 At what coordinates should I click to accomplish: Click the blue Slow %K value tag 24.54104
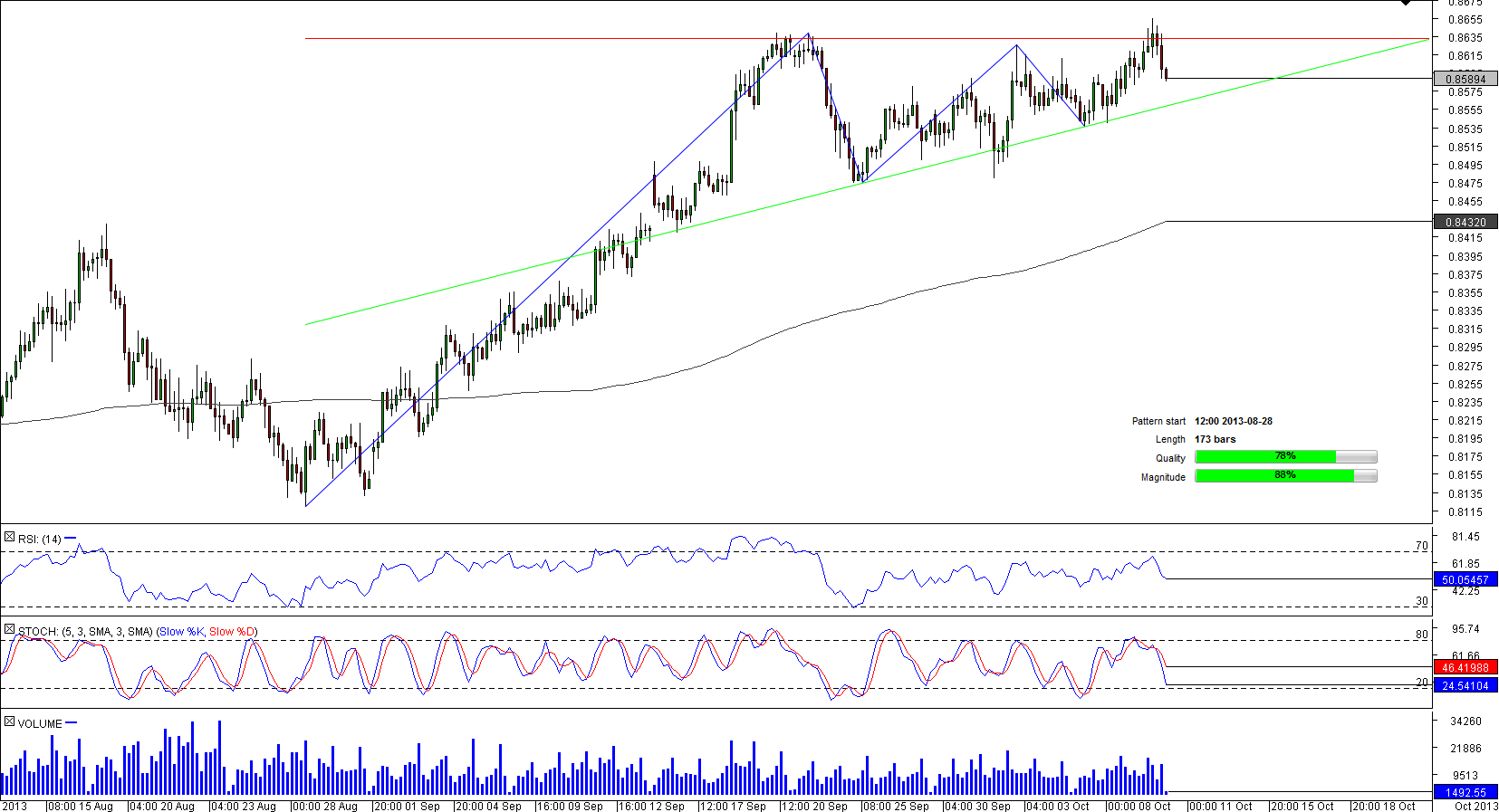(1465, 686)
